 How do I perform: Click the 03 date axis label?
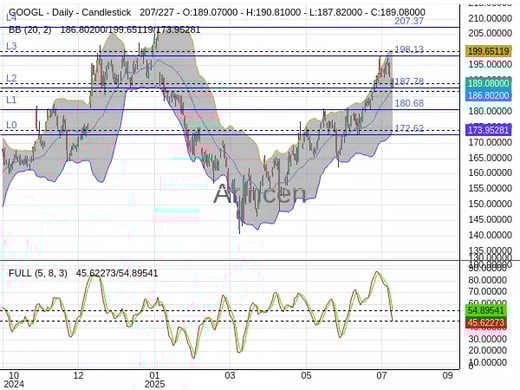(x=230, y=375)
